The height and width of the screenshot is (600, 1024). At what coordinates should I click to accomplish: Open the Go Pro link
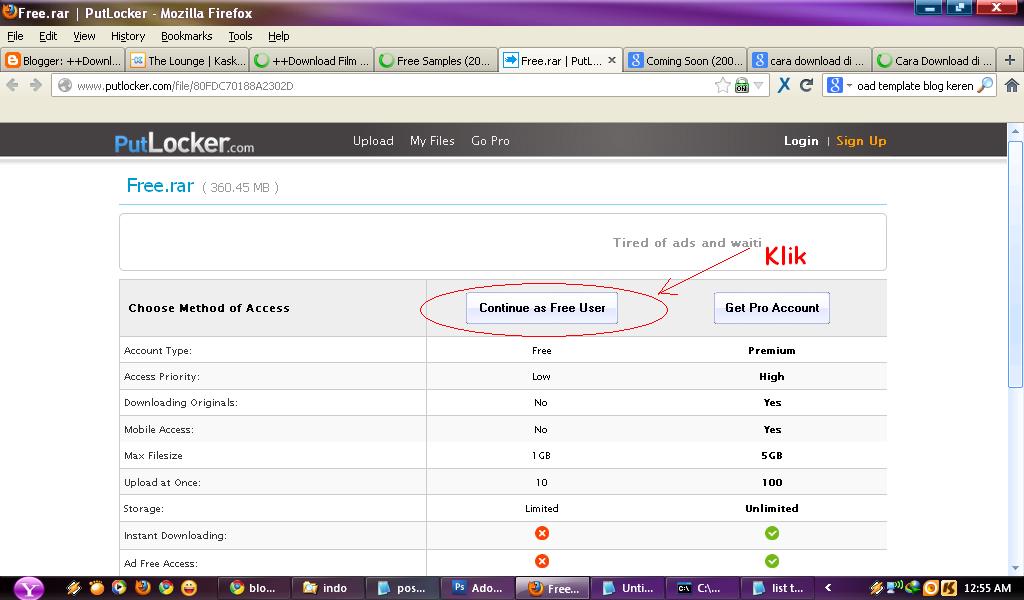[490, 140]
